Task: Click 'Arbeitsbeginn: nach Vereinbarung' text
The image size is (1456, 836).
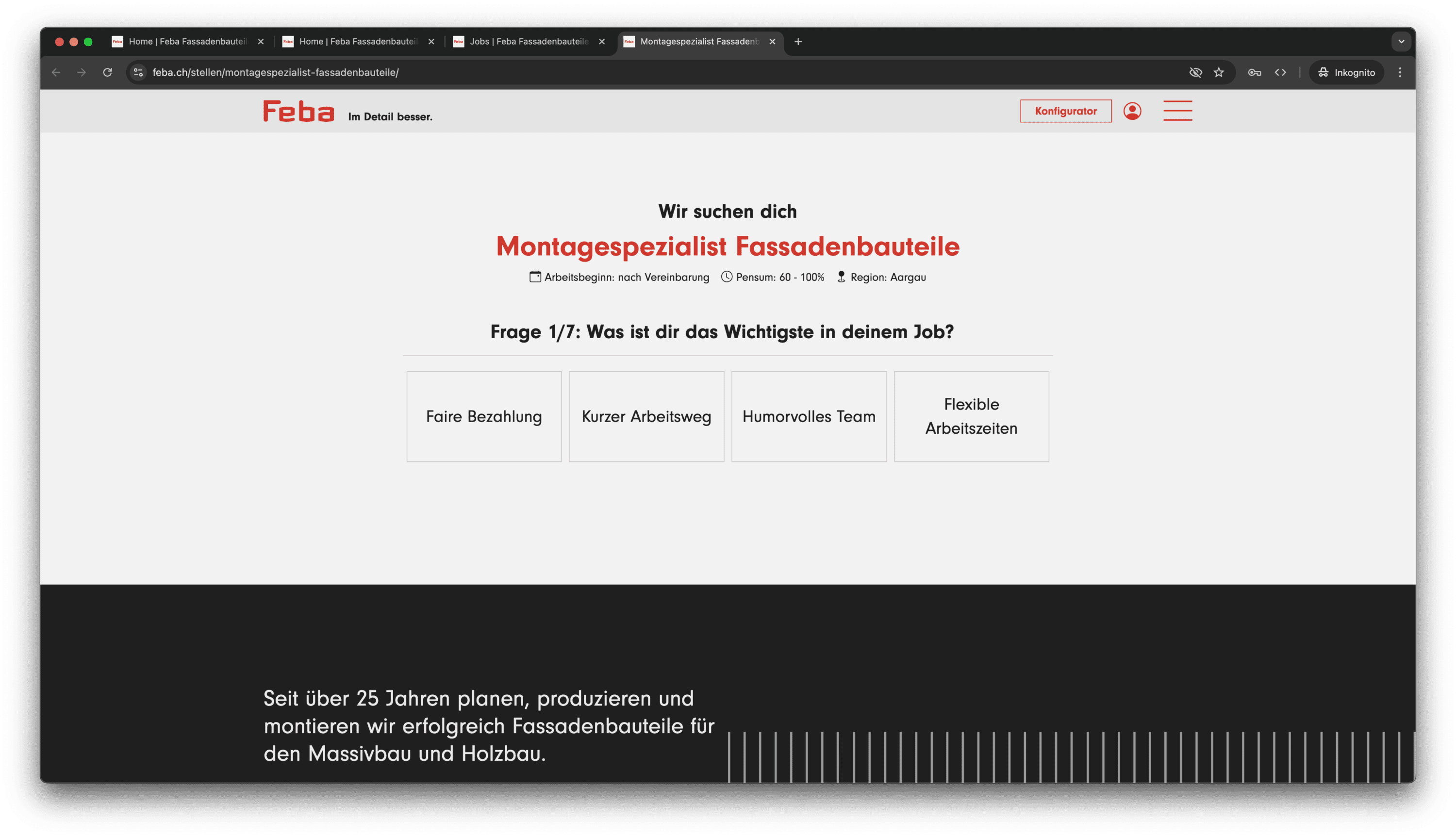Action: pos(627,278)
